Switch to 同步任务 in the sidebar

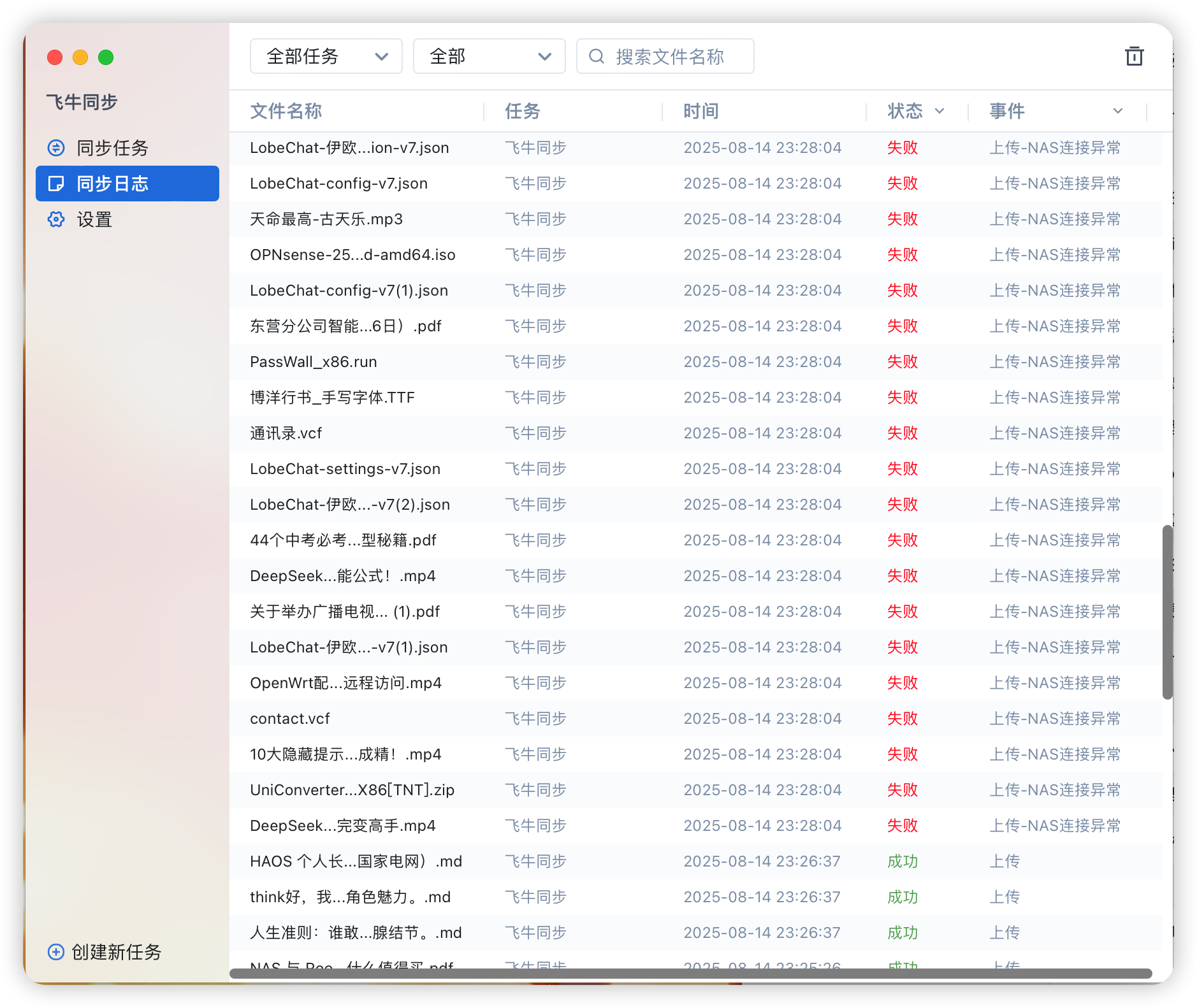[112, 148]
